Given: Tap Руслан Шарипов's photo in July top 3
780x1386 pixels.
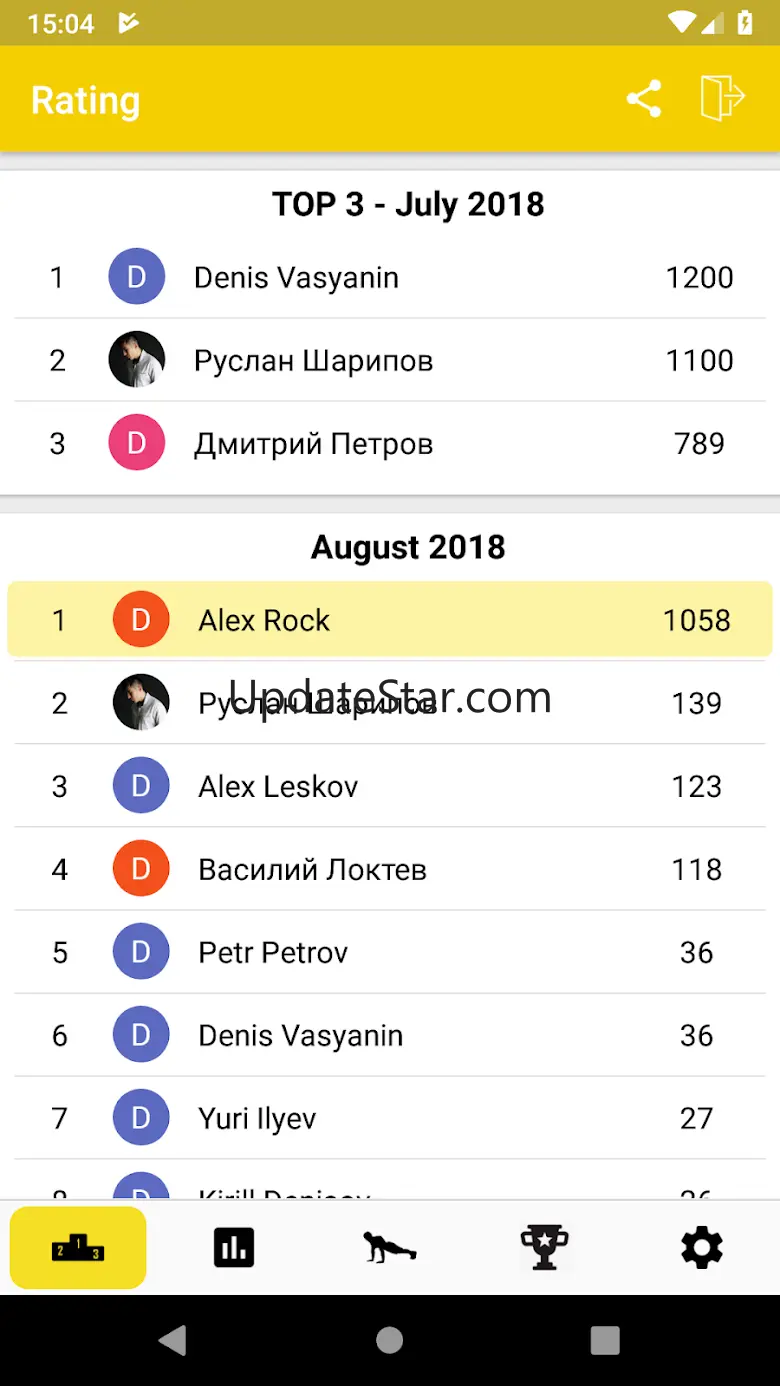Looking at the screenshot, I should 137,360.
